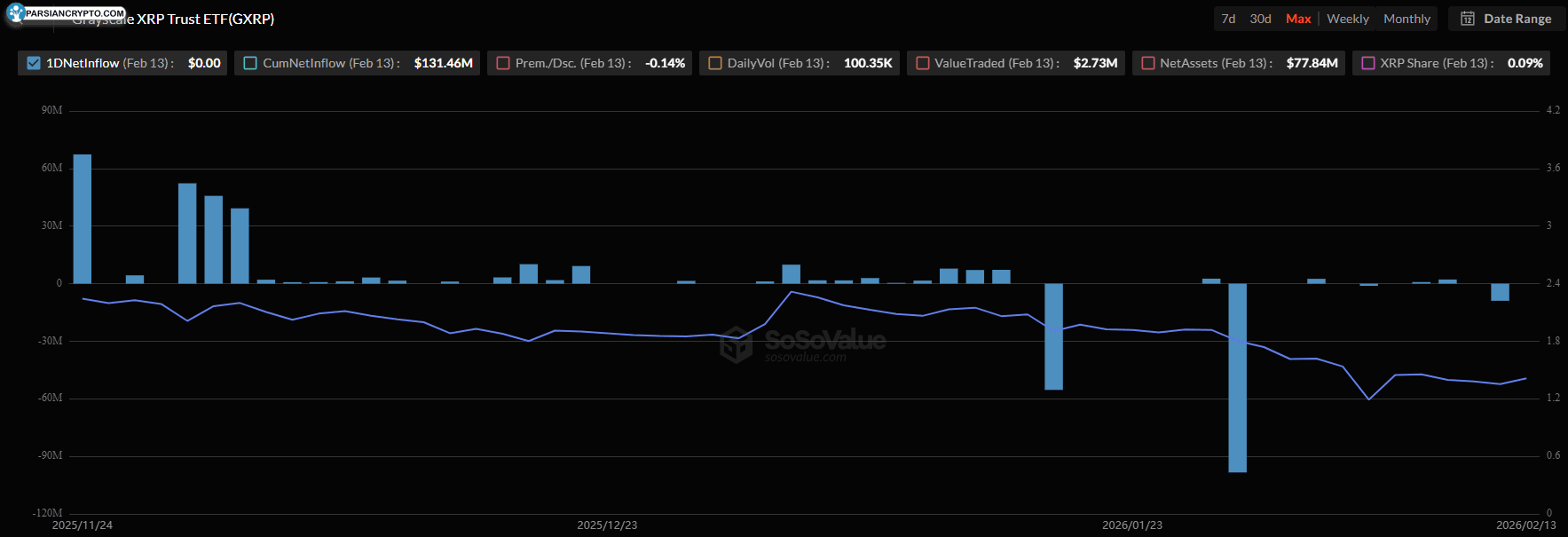
Task: Click the 2025/11/24 x-axis date label
Action: tap(83, 525)
